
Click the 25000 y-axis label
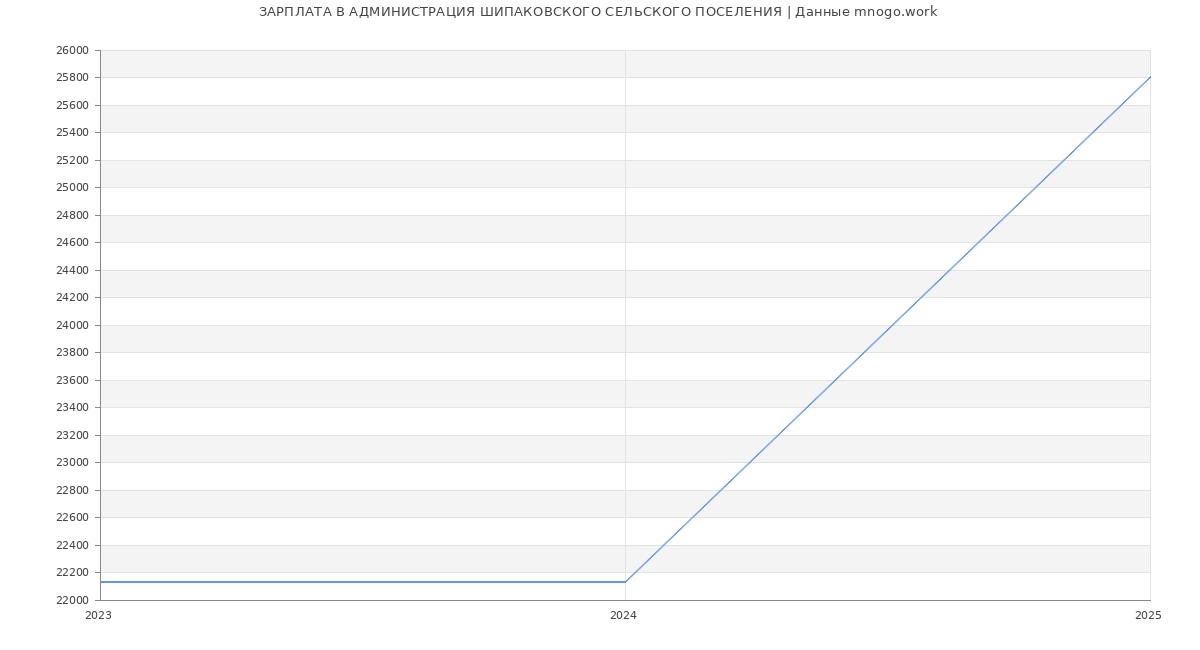(72, 188)
